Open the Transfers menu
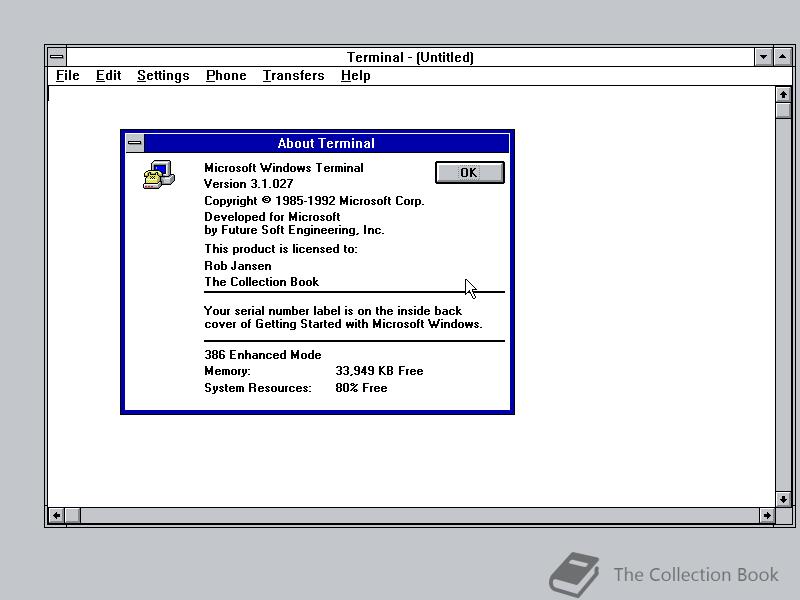The width and height of the screenshot is (800, 600). tap(293, 76)
